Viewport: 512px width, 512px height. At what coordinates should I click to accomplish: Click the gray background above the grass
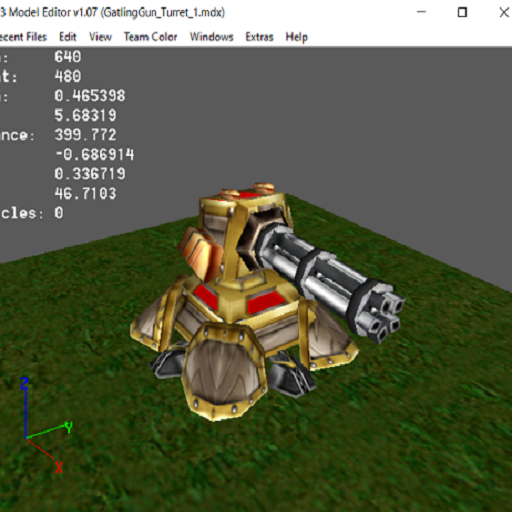333,117
